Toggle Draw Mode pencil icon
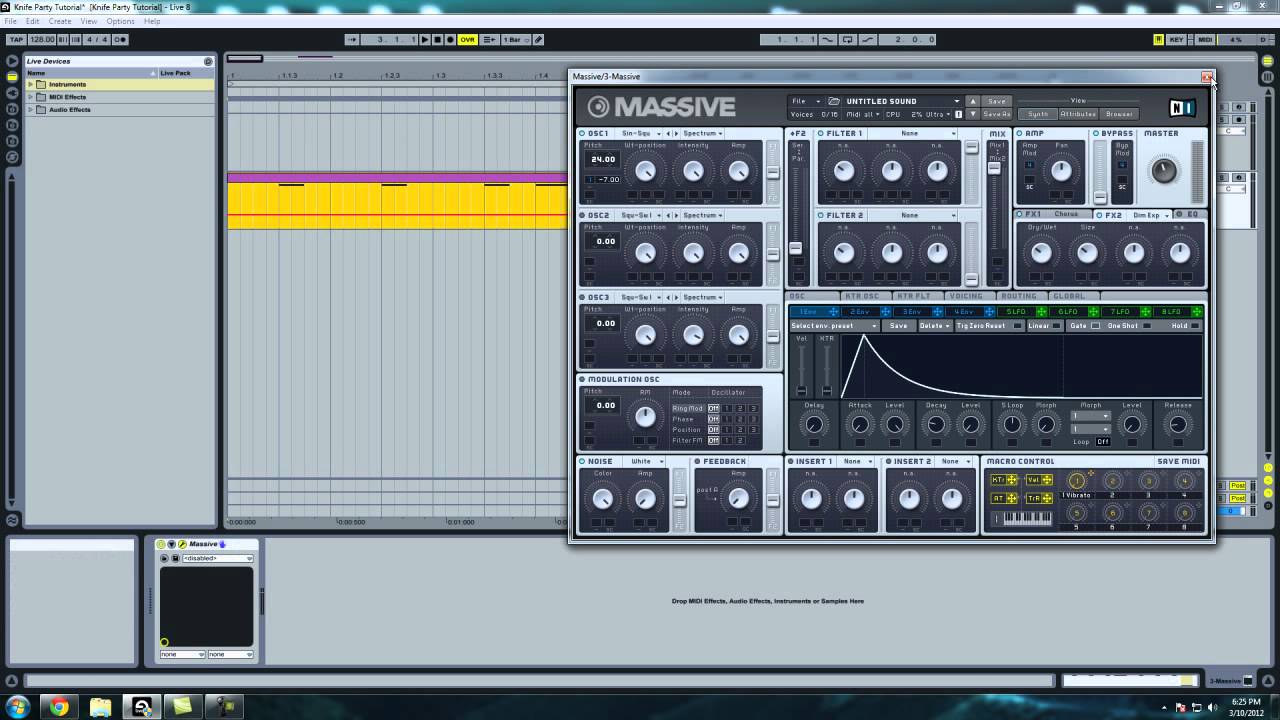The height and width of the screenshot is (720, 1280). [x=538, y=40]
